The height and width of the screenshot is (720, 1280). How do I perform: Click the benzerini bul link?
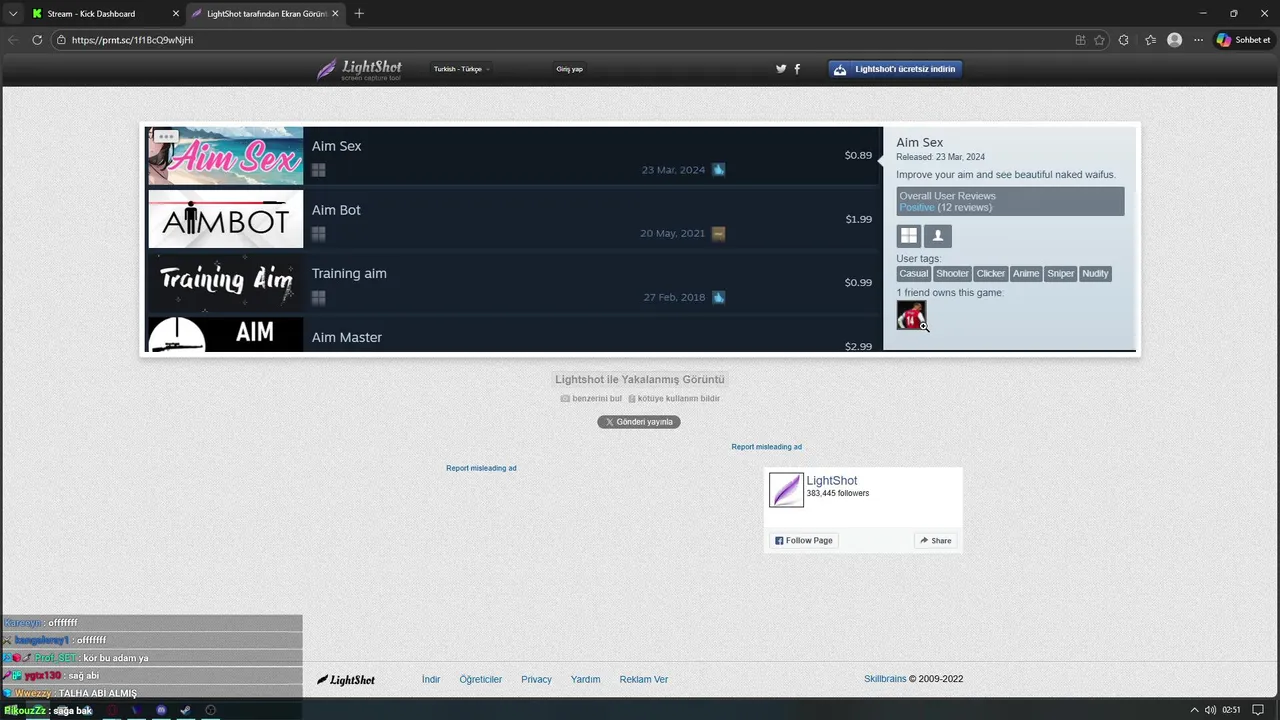pos(591,398)
